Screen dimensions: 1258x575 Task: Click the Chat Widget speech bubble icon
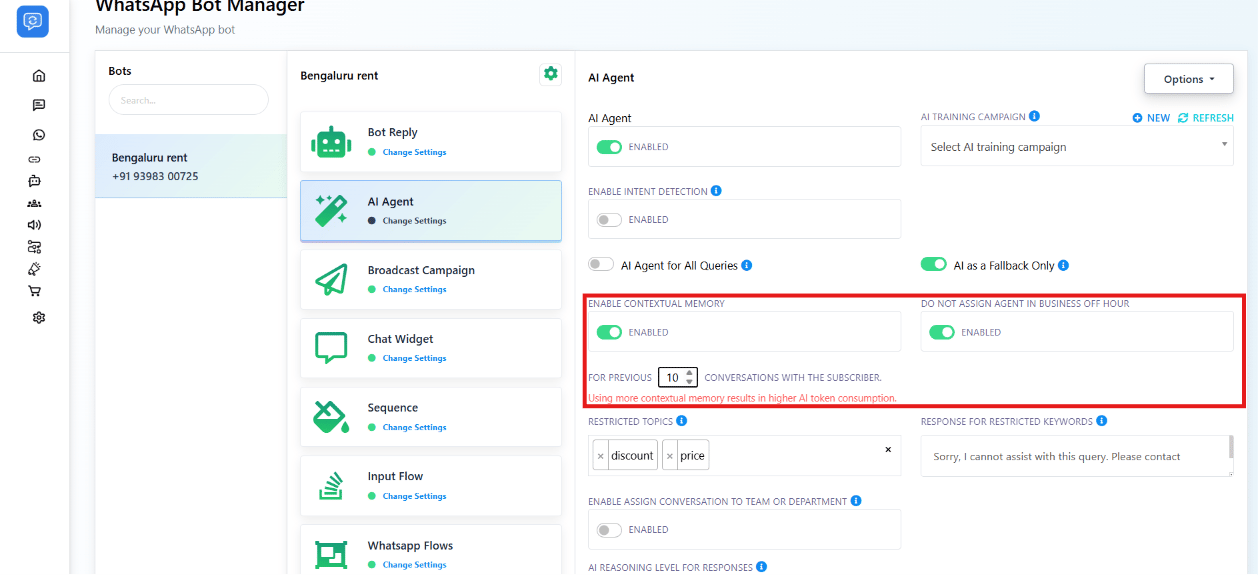(331, 348)
